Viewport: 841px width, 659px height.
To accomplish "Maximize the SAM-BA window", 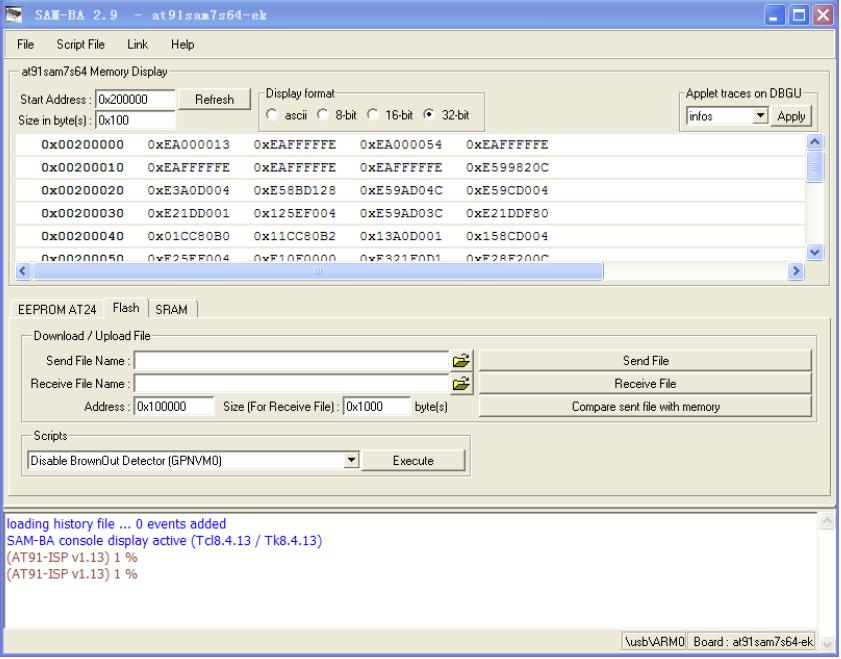I will [x=799, y=15].
